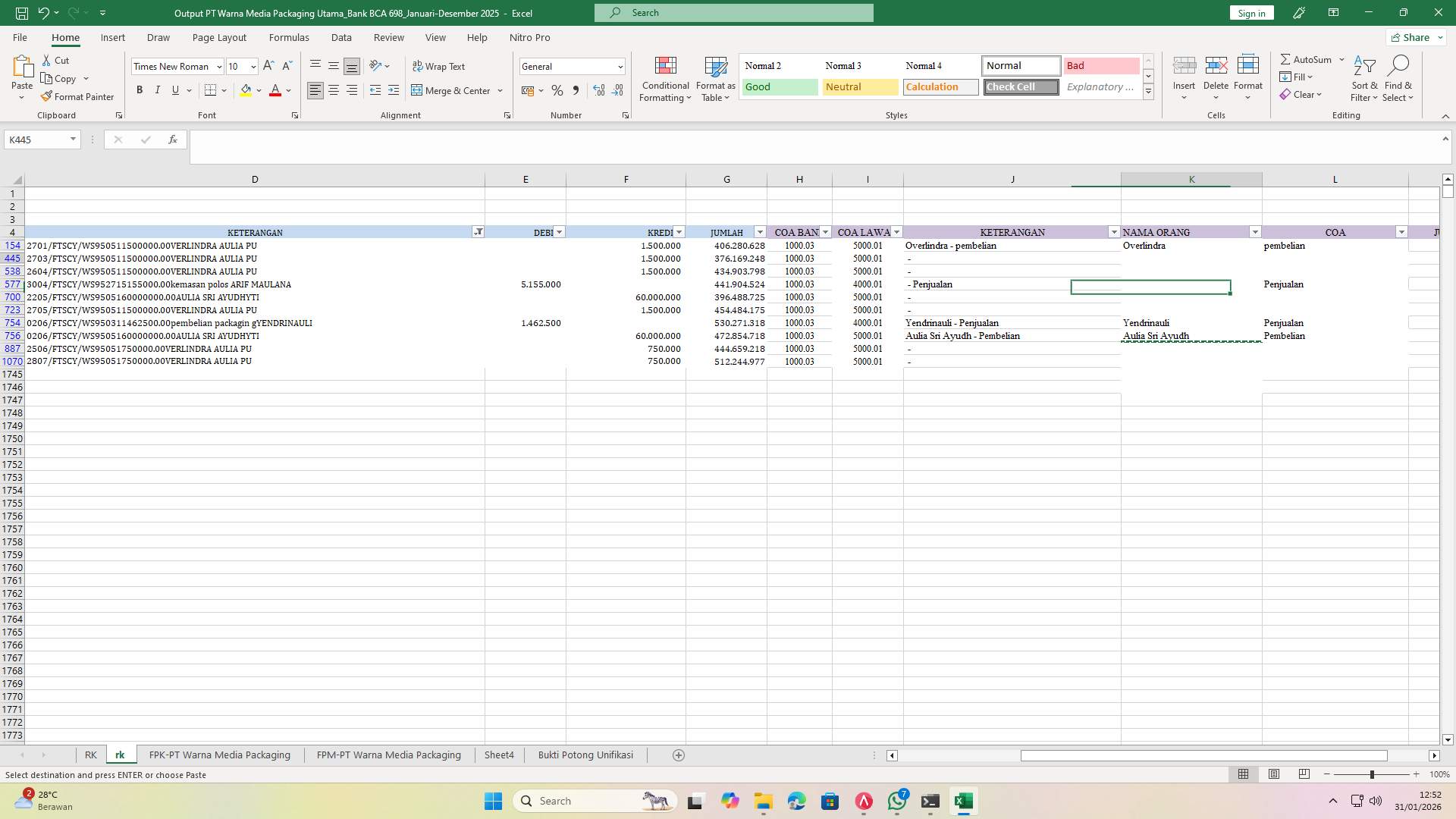
Task: Expand the font name combo box
Action: 219,66
